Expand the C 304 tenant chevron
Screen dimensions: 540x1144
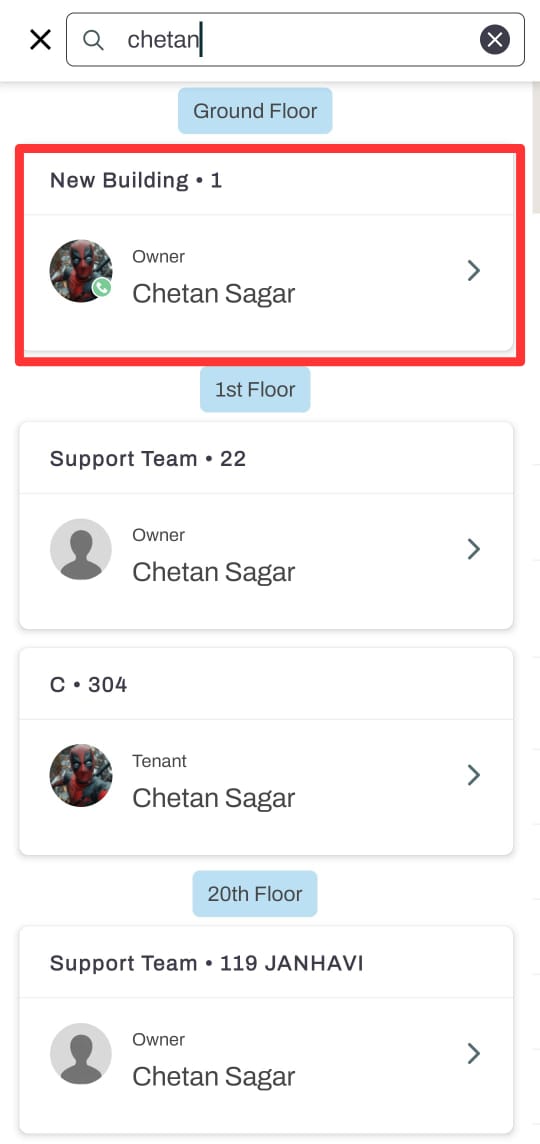[x=474, y=775]
